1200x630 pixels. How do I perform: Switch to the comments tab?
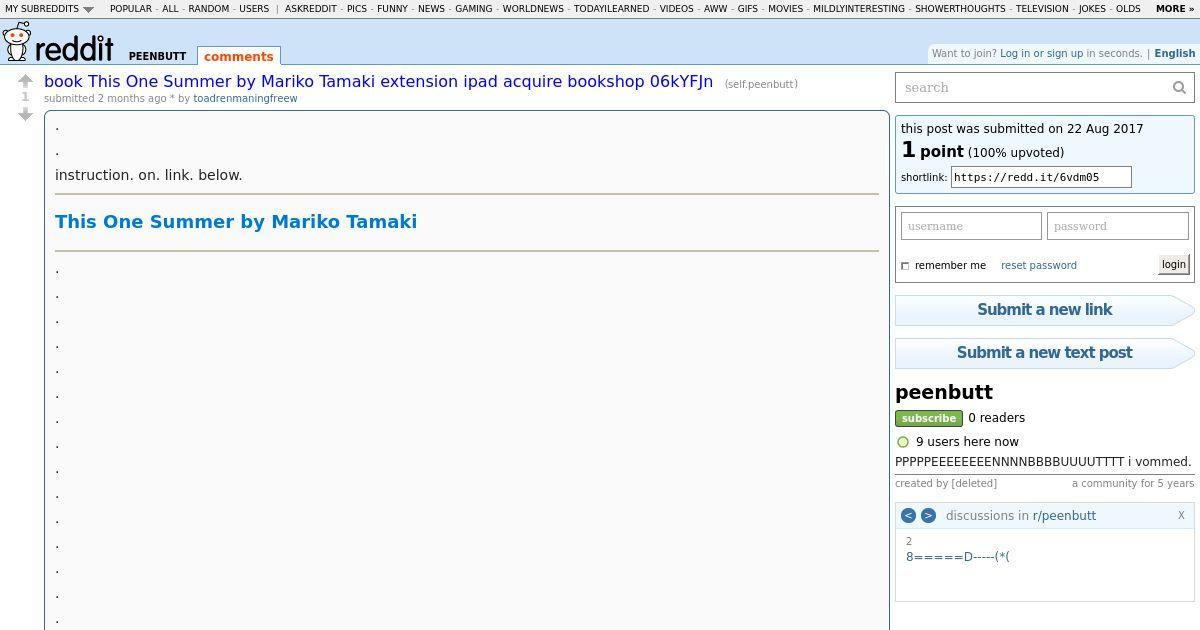(238, 56)
